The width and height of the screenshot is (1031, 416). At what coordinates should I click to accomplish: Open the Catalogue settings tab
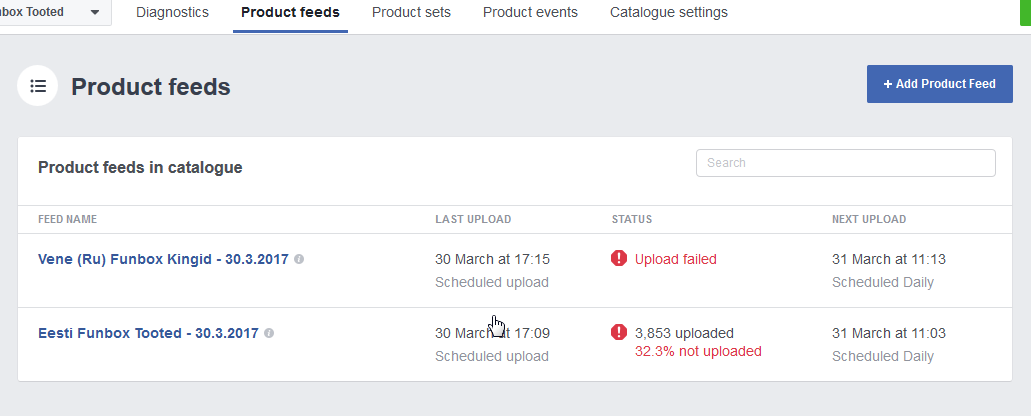coord(668,13)
